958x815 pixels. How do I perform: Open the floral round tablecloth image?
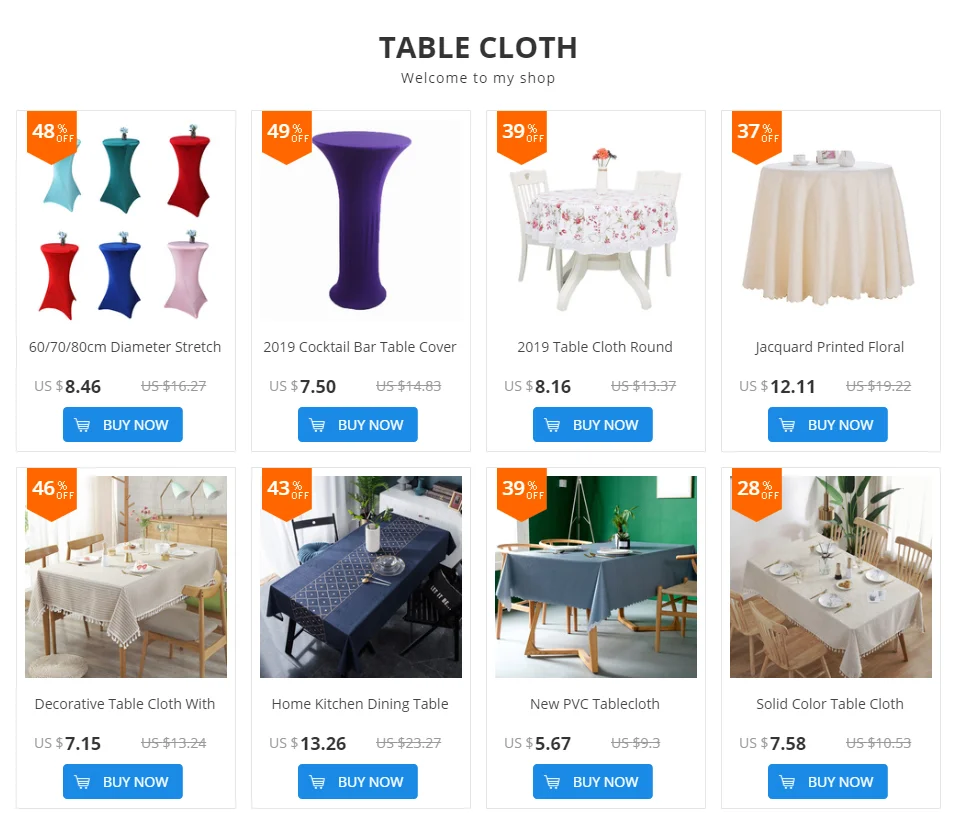596,220
